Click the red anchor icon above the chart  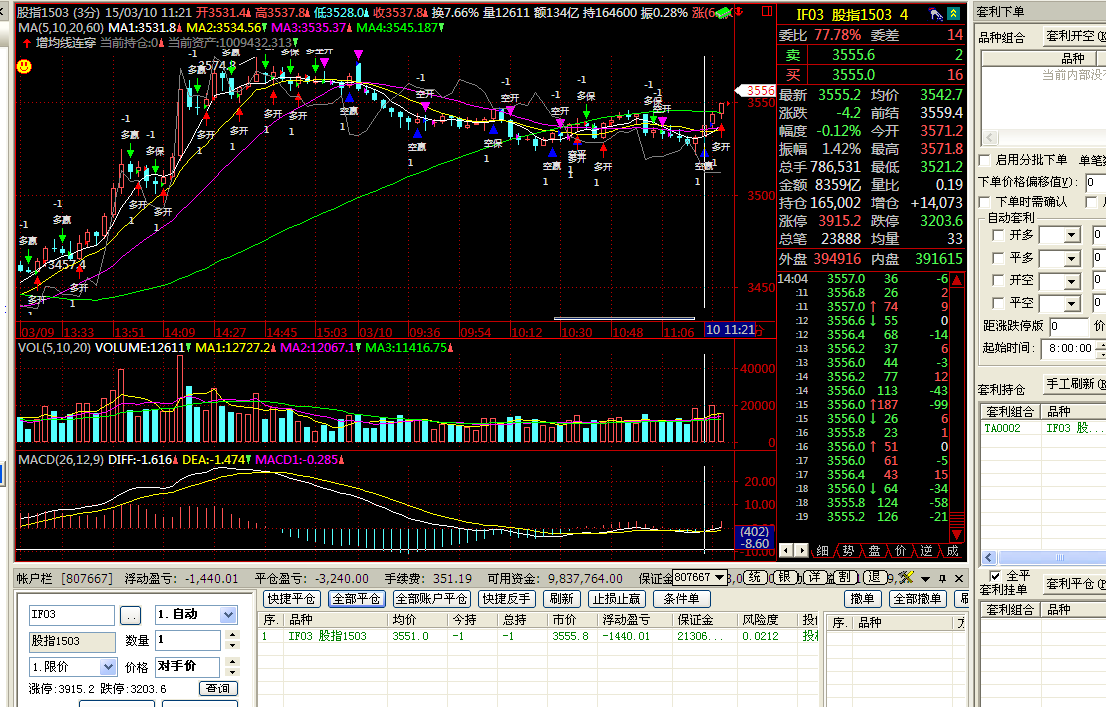pyautogui.click(x=739, y=12)
